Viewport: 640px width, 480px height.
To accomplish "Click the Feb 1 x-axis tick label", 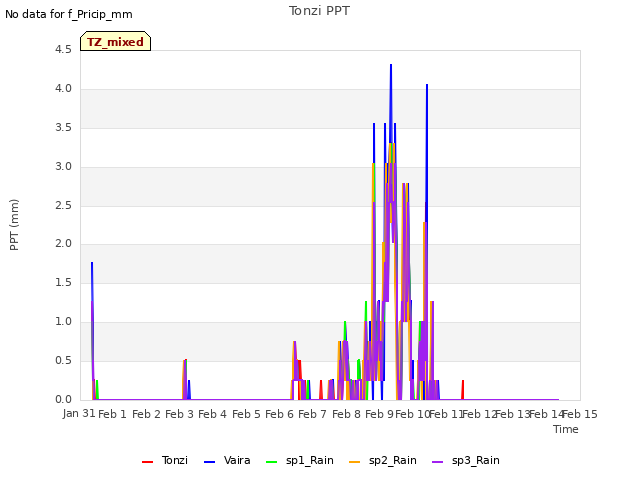I will pos(112,414).
